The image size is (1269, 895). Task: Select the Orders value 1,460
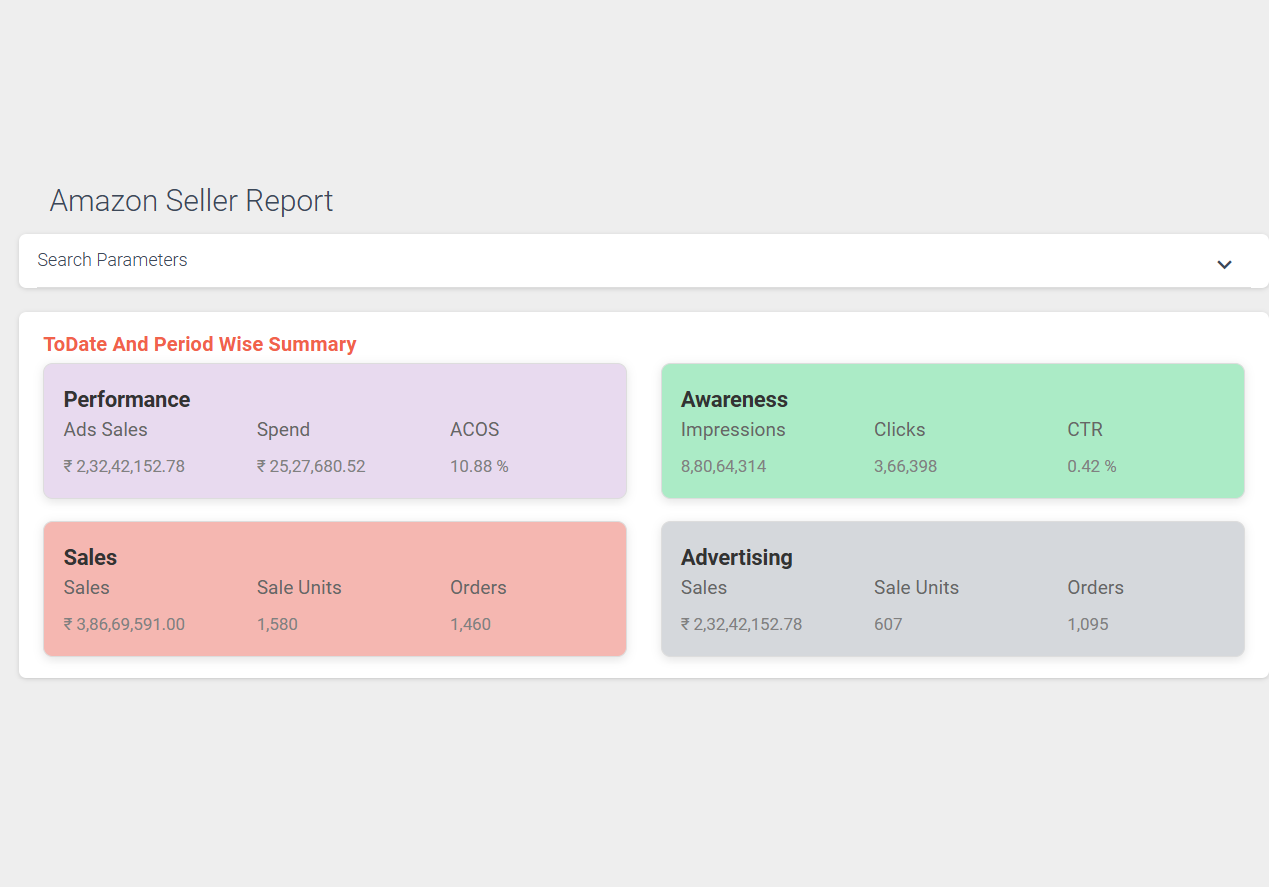pos(470,624)
